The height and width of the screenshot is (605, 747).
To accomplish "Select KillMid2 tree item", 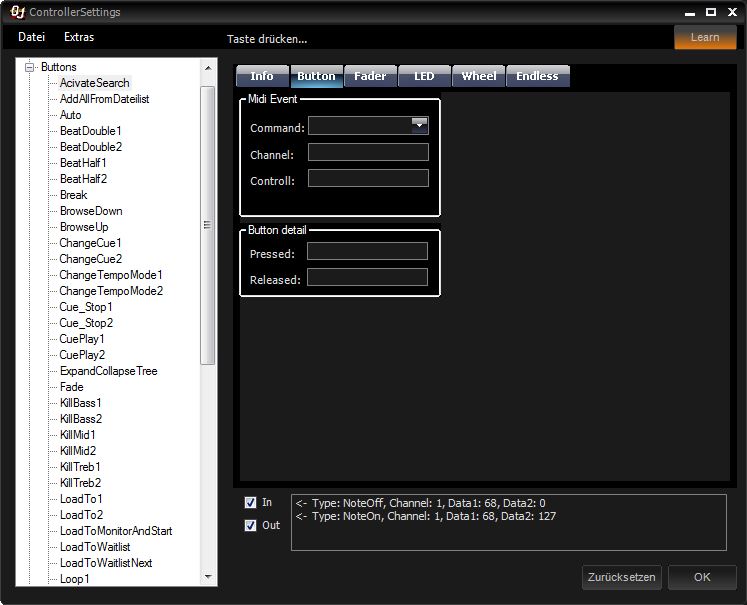I will tap(78, 451).
